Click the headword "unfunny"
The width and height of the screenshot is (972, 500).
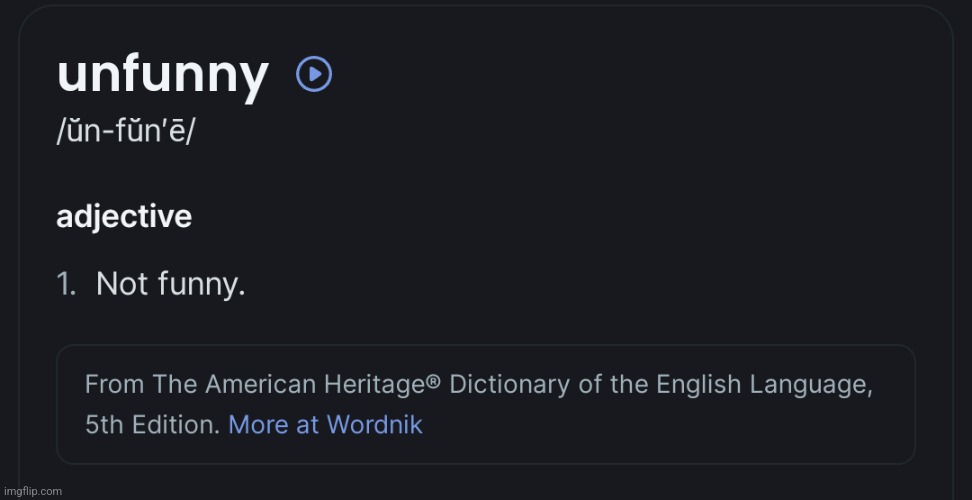163,76
